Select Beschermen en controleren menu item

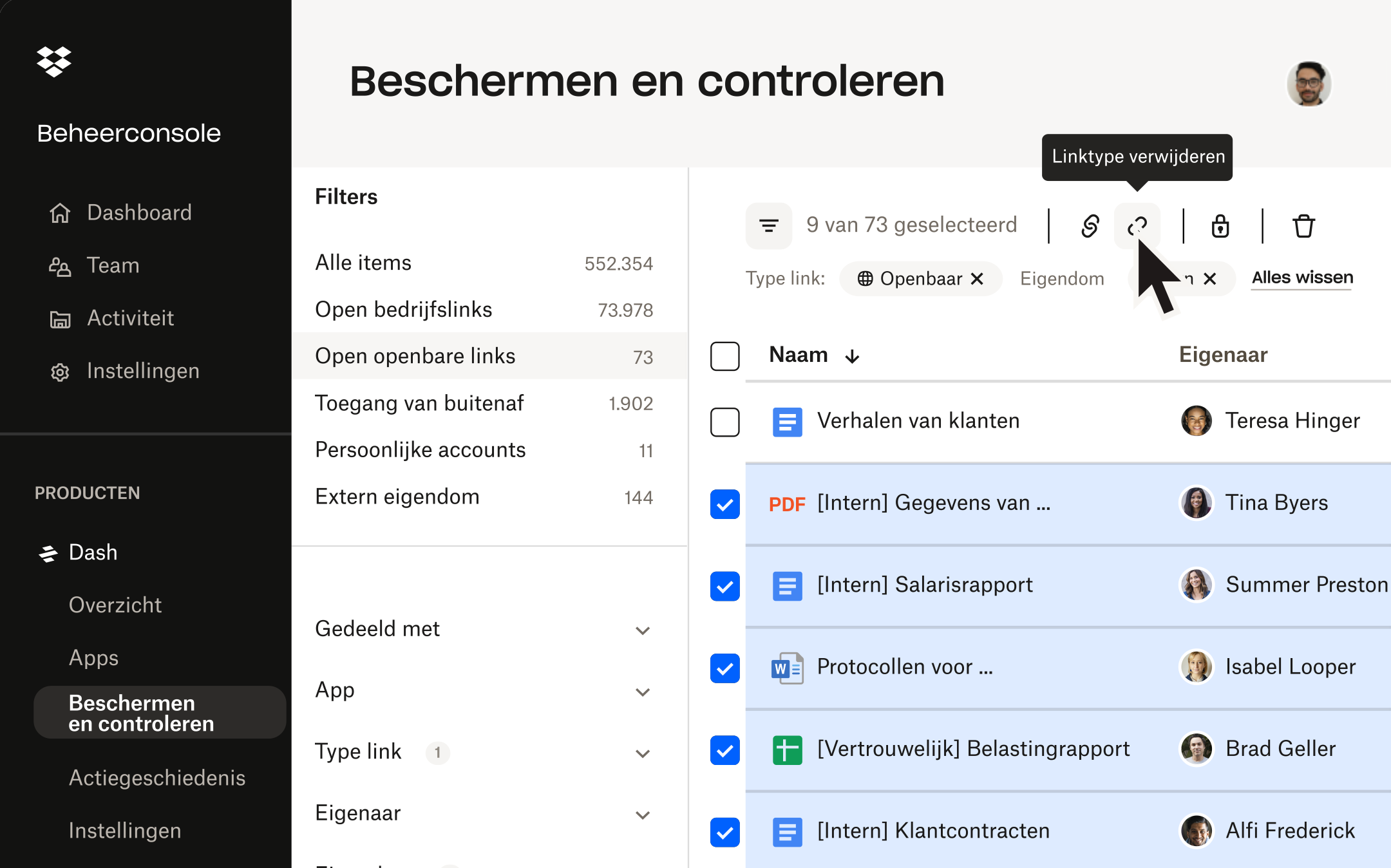click(x=160, y=713)
